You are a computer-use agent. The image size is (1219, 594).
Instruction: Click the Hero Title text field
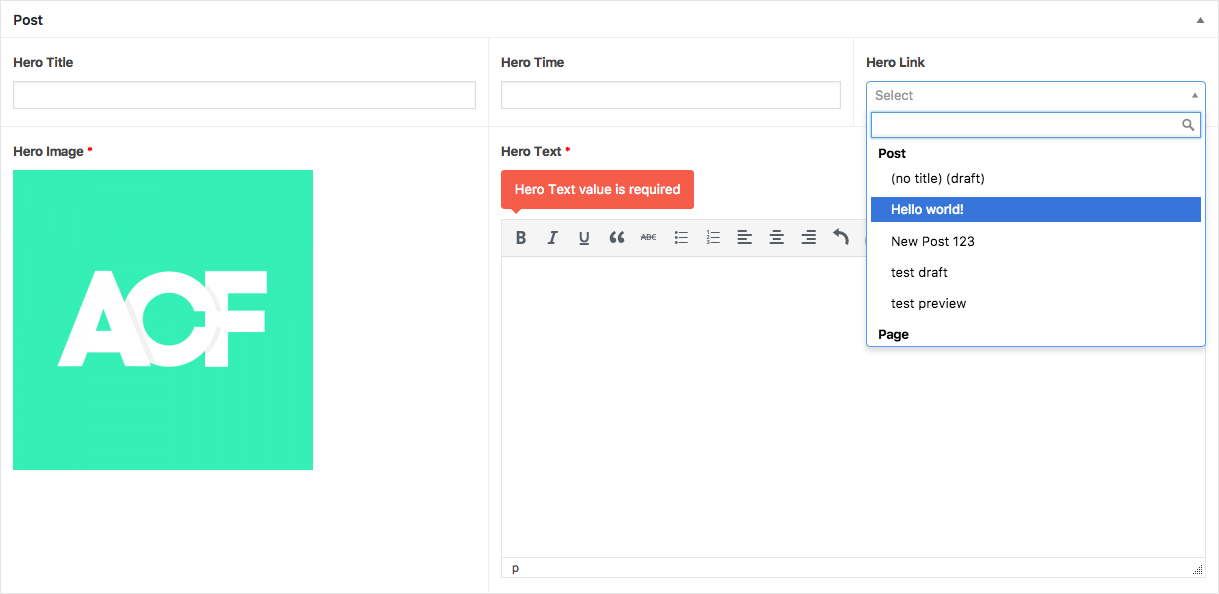244,95
